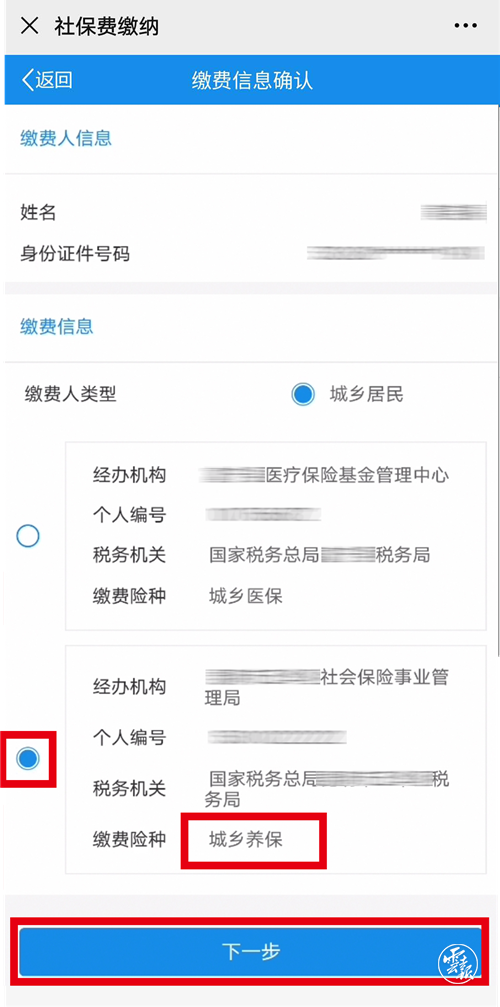
Task: Tap the 返回 back chevron arrow
Action: point(27,80)
